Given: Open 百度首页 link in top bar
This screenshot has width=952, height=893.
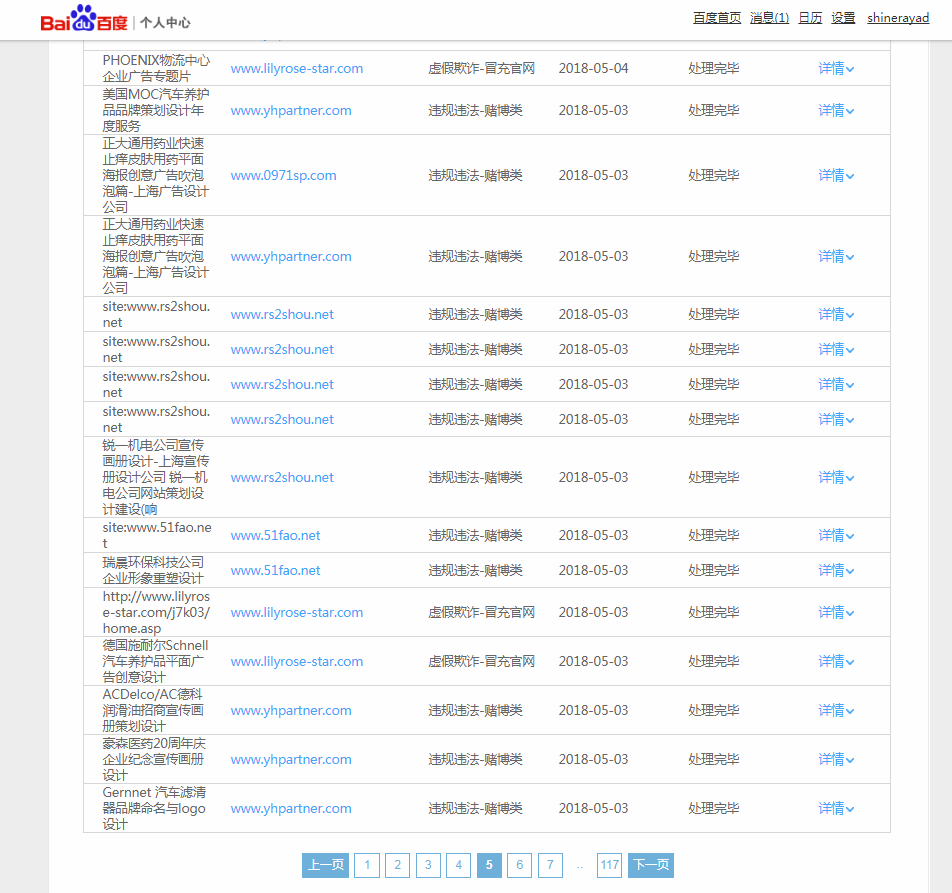Looking at the screenshot, I should [x=717, y=18].
